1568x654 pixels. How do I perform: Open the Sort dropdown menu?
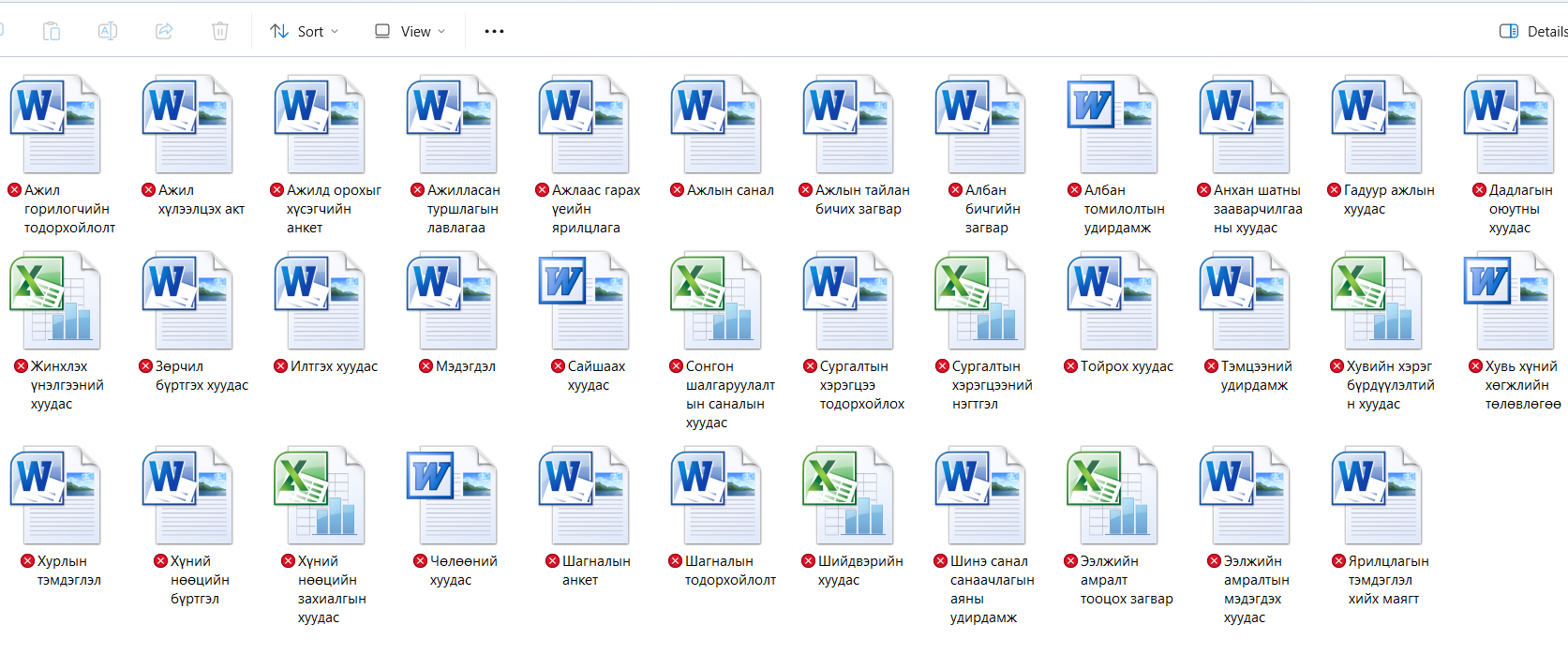point(305,31)
